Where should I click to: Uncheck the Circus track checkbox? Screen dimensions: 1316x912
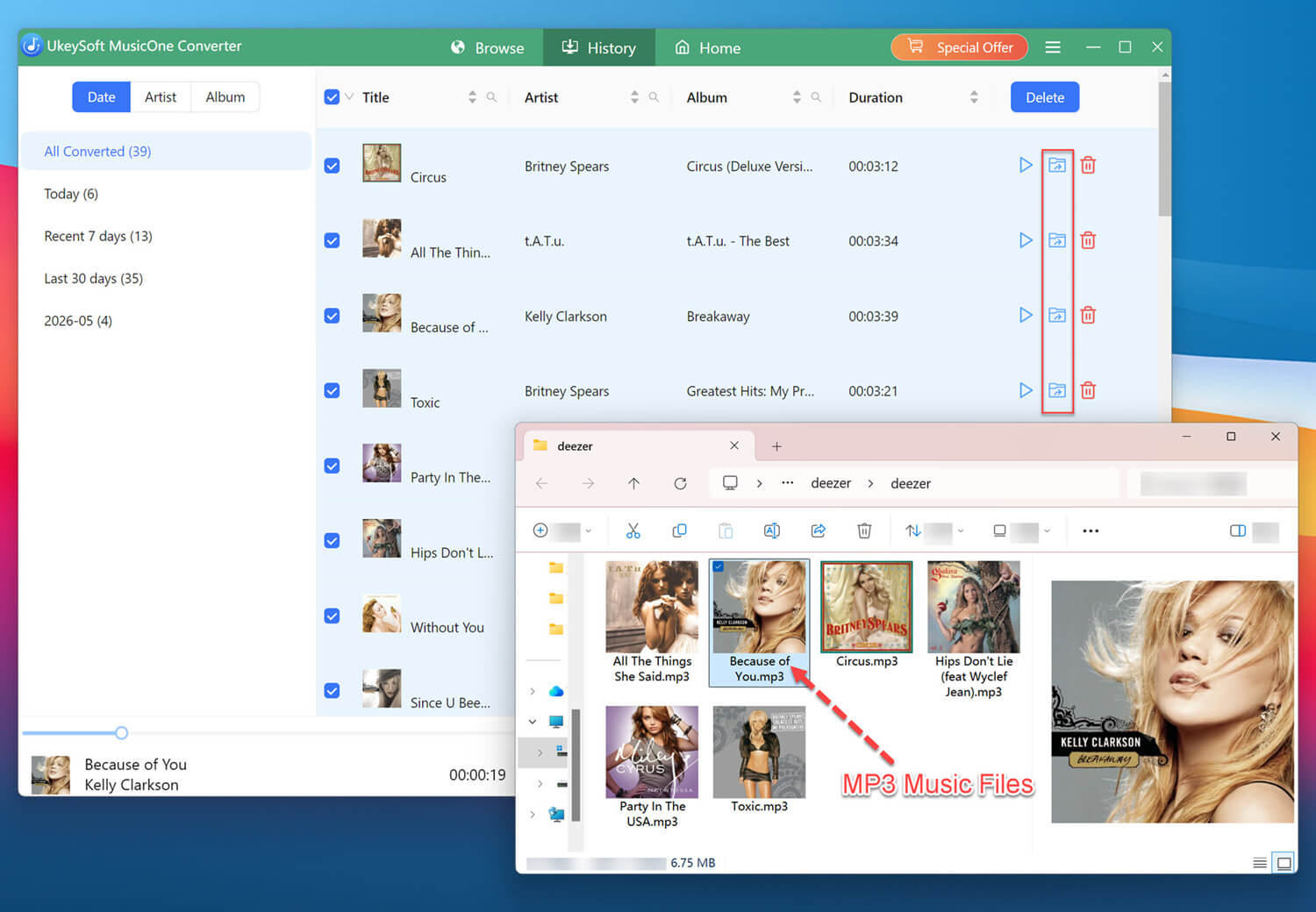tap(332, 165)
